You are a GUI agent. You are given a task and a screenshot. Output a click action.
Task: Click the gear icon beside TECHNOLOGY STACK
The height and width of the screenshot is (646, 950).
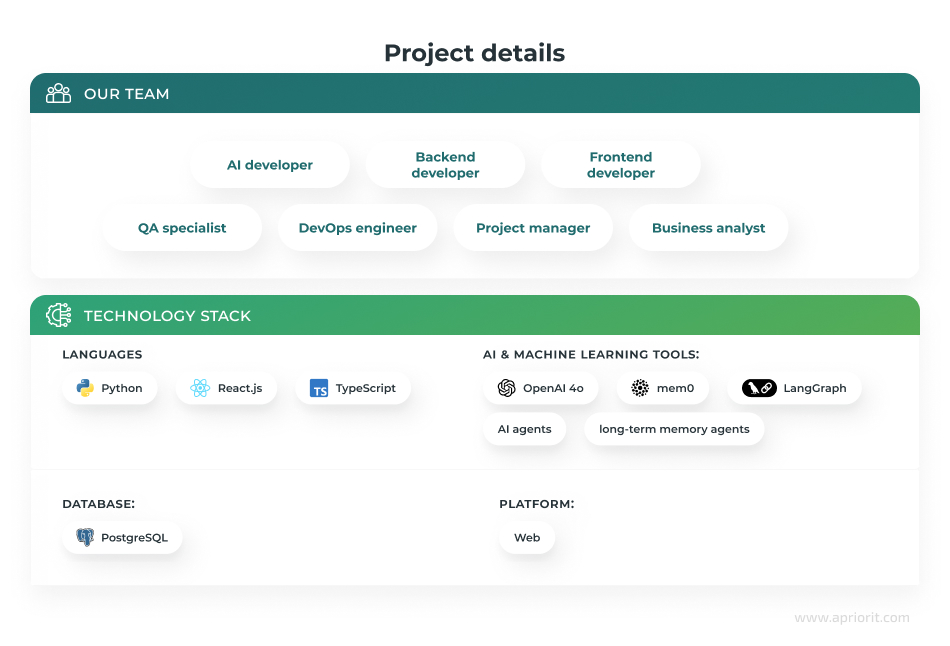tap(59, 315)
